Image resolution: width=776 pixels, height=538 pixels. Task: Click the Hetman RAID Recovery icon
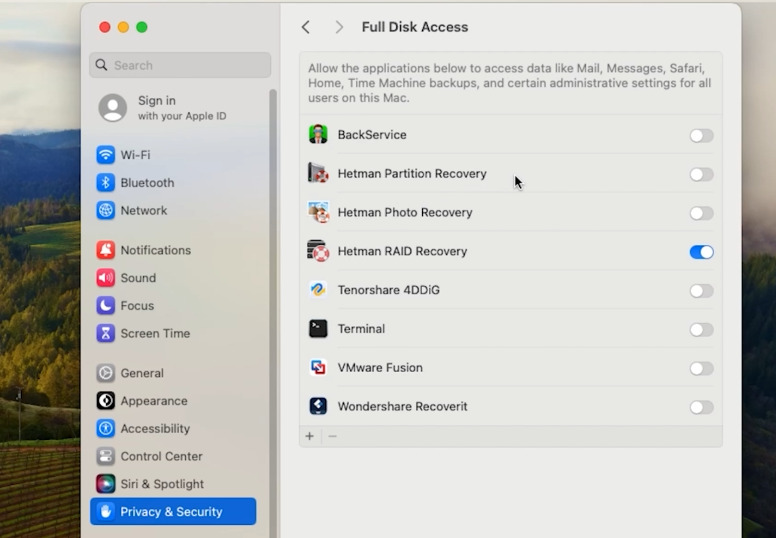point(318,251)
